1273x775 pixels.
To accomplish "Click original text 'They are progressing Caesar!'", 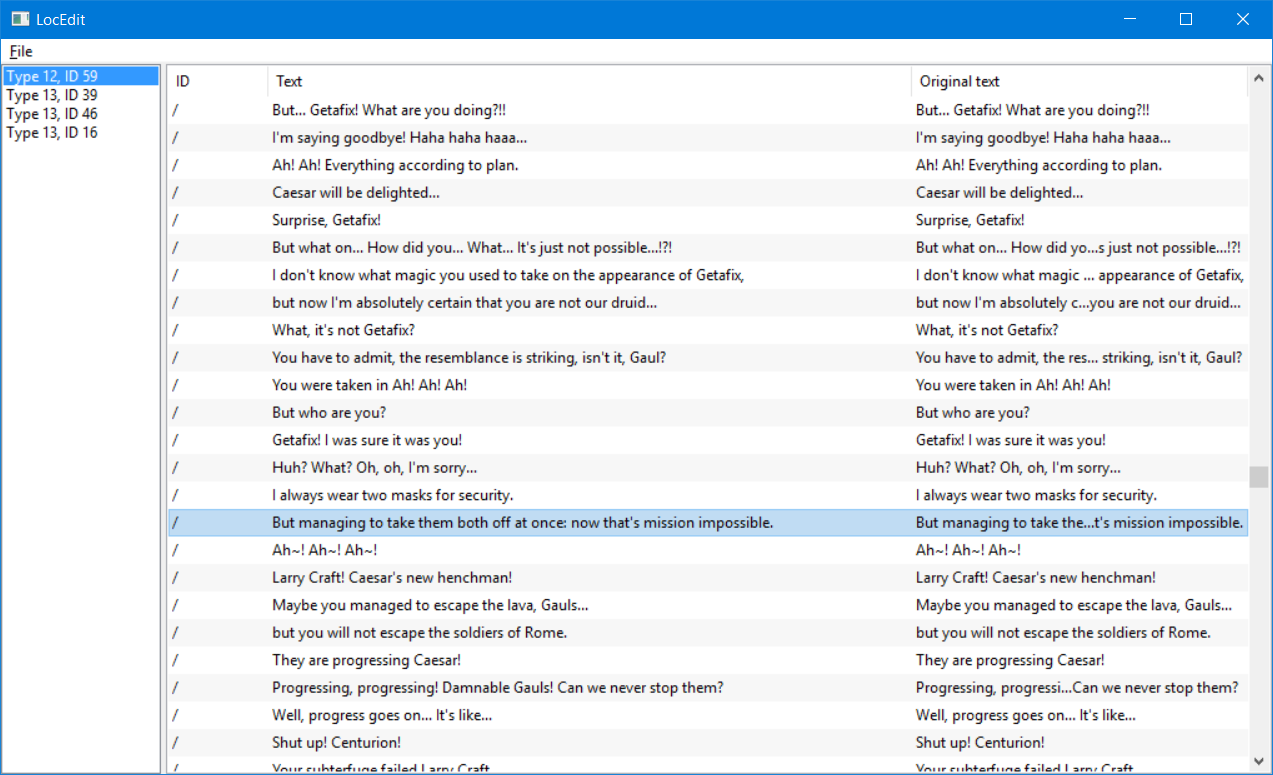I will pyautogui.click(x=1010, y=660).
